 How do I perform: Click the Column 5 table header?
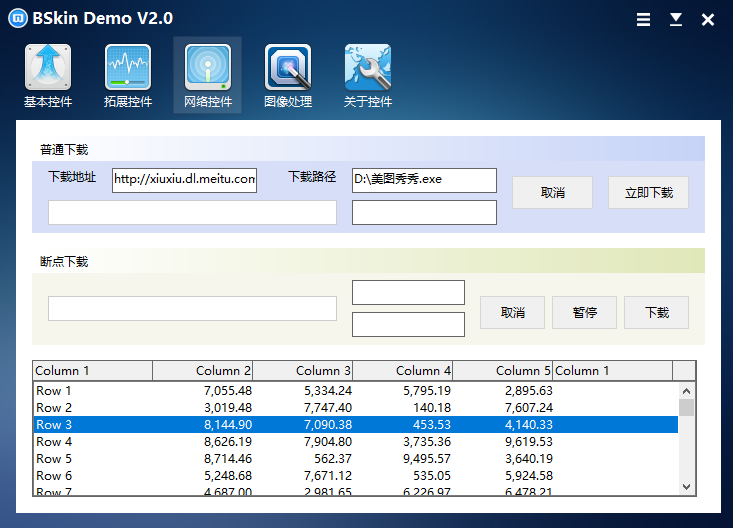(503, 371)
